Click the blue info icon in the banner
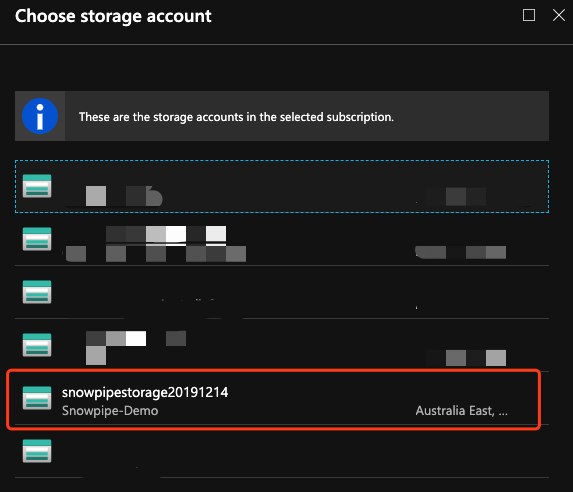The height and width of the screenshot is (492, 573). [x=40, y=116]
